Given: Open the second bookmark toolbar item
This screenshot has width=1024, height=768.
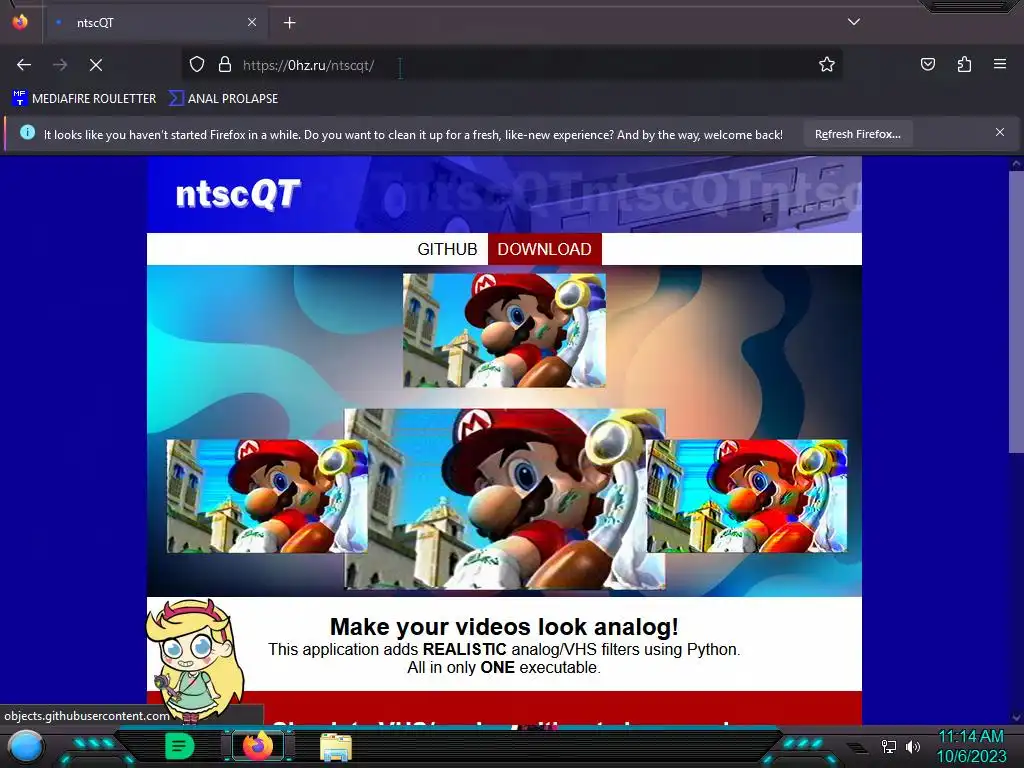Looking at the screenshot, I should coord(223,99).
